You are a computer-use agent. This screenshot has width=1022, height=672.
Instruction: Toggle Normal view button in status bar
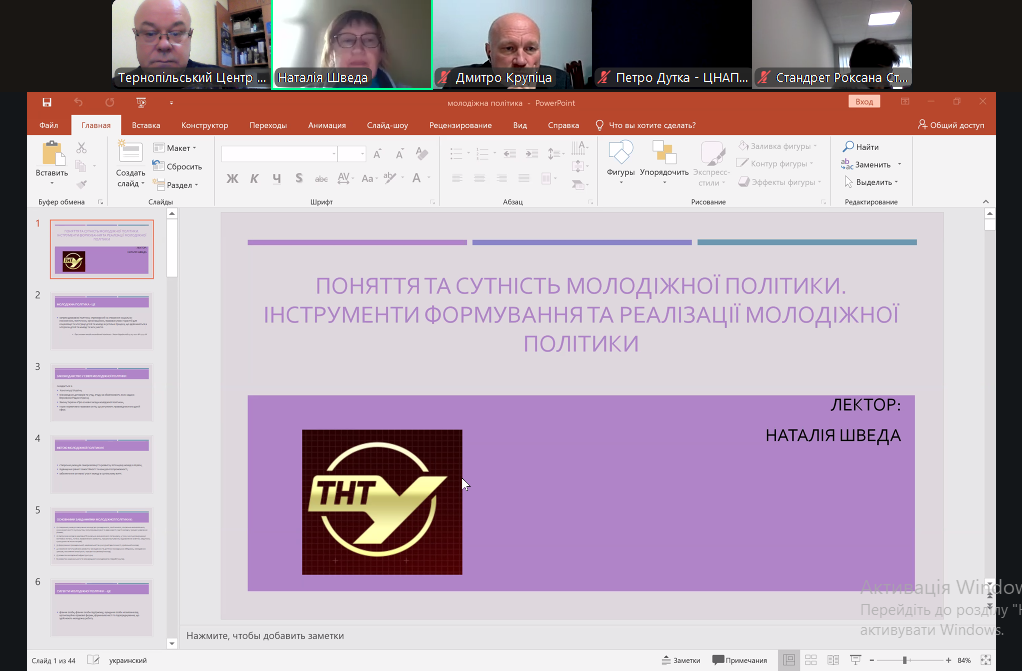(x=790, y=660)
